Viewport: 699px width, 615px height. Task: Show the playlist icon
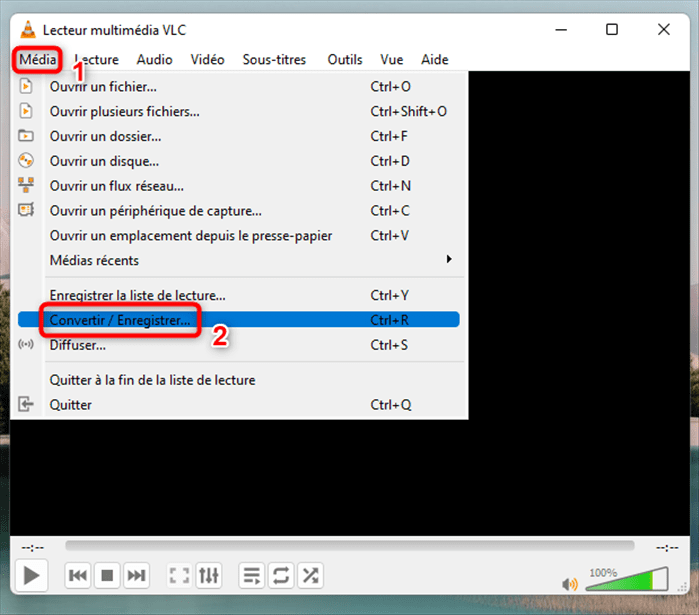point(252,575)
